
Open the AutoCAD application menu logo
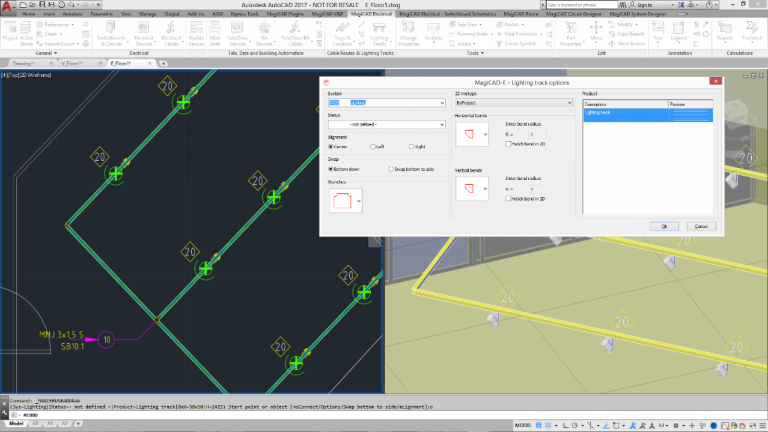pyautogui.click(x=6, y=6)
